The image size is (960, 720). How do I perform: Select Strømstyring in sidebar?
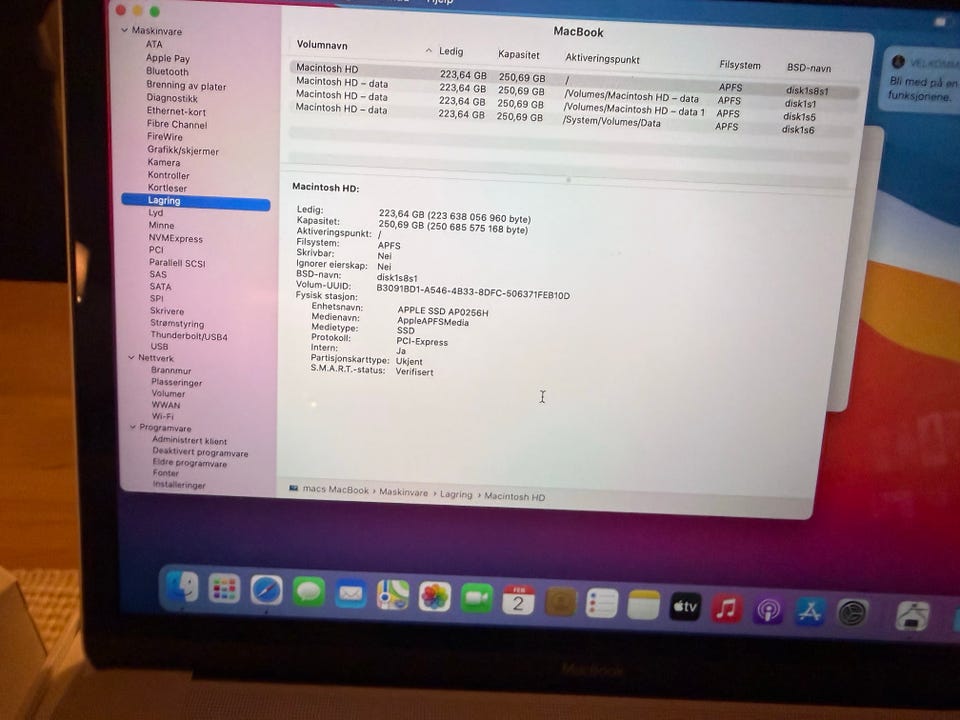(x=178, y=323)
